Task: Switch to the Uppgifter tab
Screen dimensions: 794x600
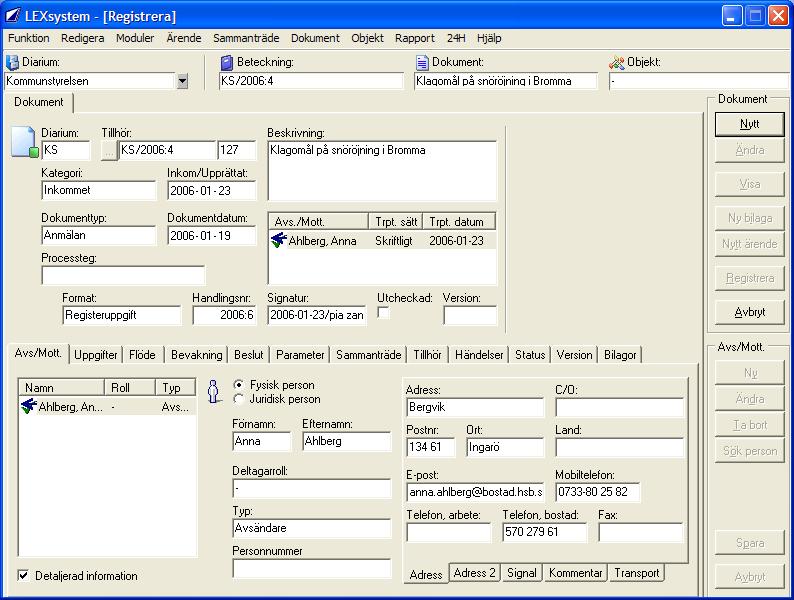Action: [96, 355]
